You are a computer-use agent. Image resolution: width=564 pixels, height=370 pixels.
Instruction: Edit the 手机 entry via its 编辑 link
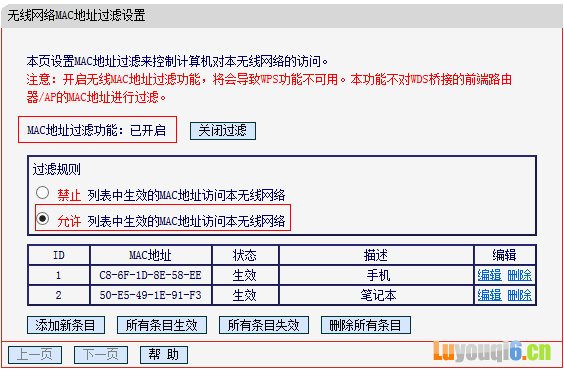489,275
